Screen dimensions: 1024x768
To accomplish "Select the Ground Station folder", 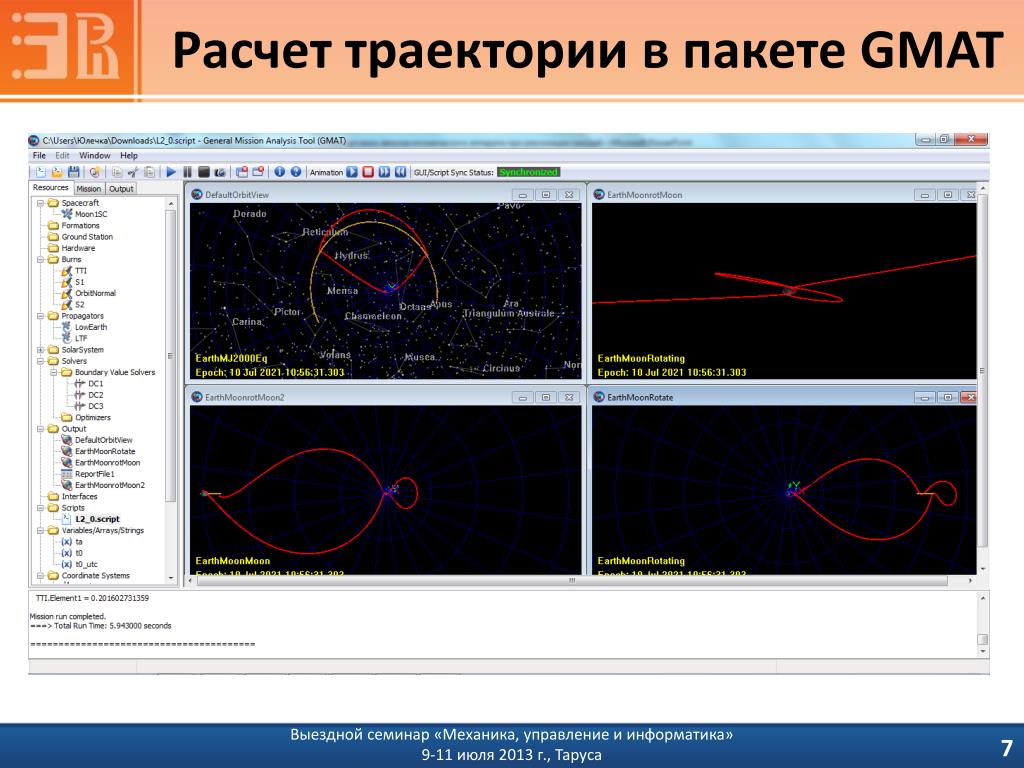I will (x=87, y=237).
